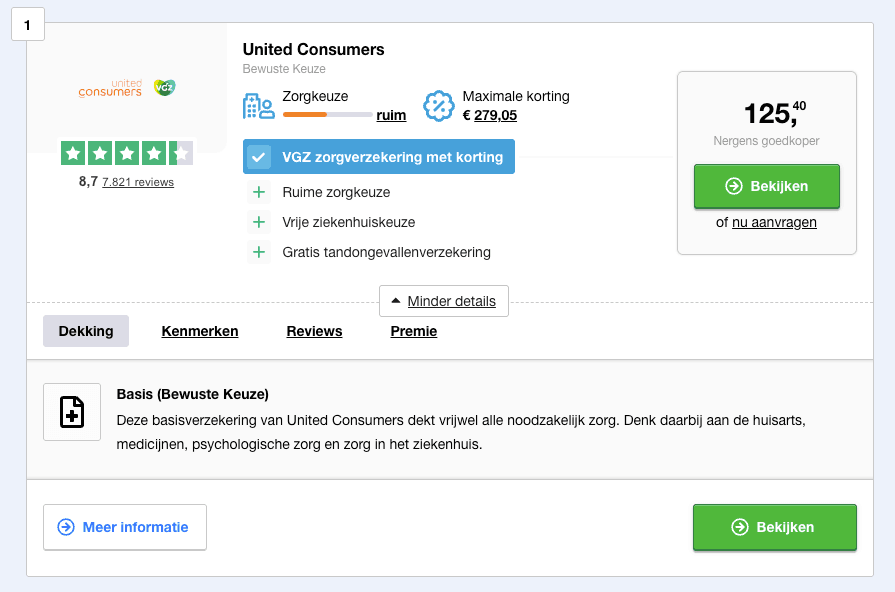895x592 pixels.
Task: Click the plus icon beside Gratis tandongevallenverzekering
Action: [259, 252]
